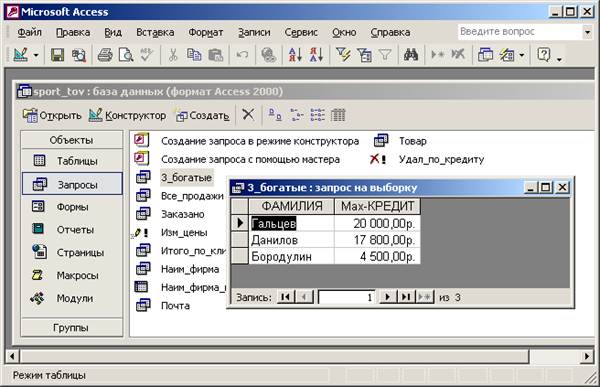The image size is (600, 387).
Task: Insert hyperlink globe icon
Action: [x=269, y=55]
